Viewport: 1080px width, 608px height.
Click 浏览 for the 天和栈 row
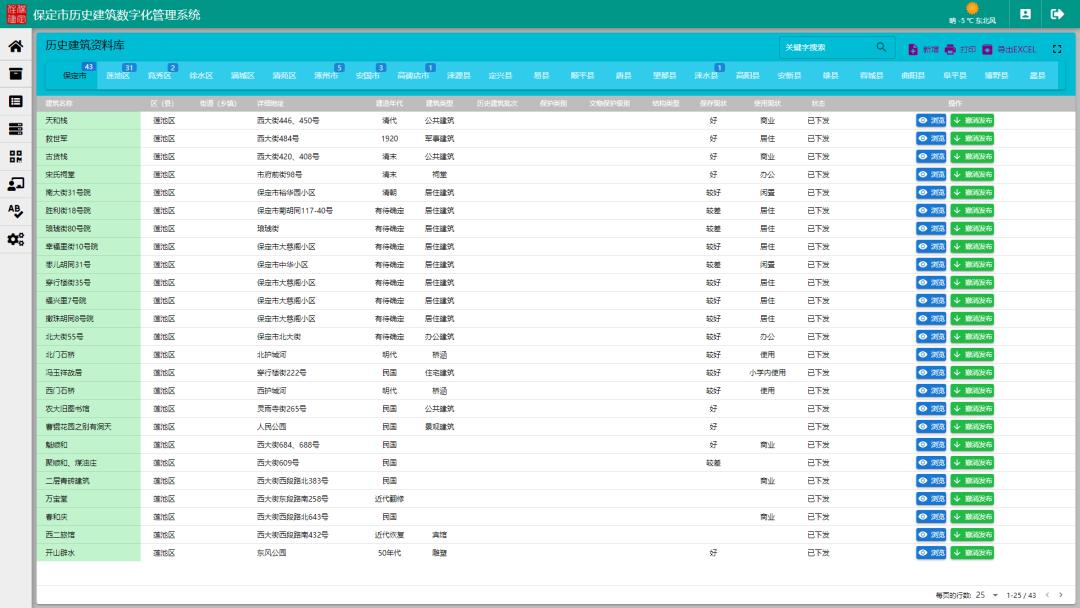[x=931, y=120]
